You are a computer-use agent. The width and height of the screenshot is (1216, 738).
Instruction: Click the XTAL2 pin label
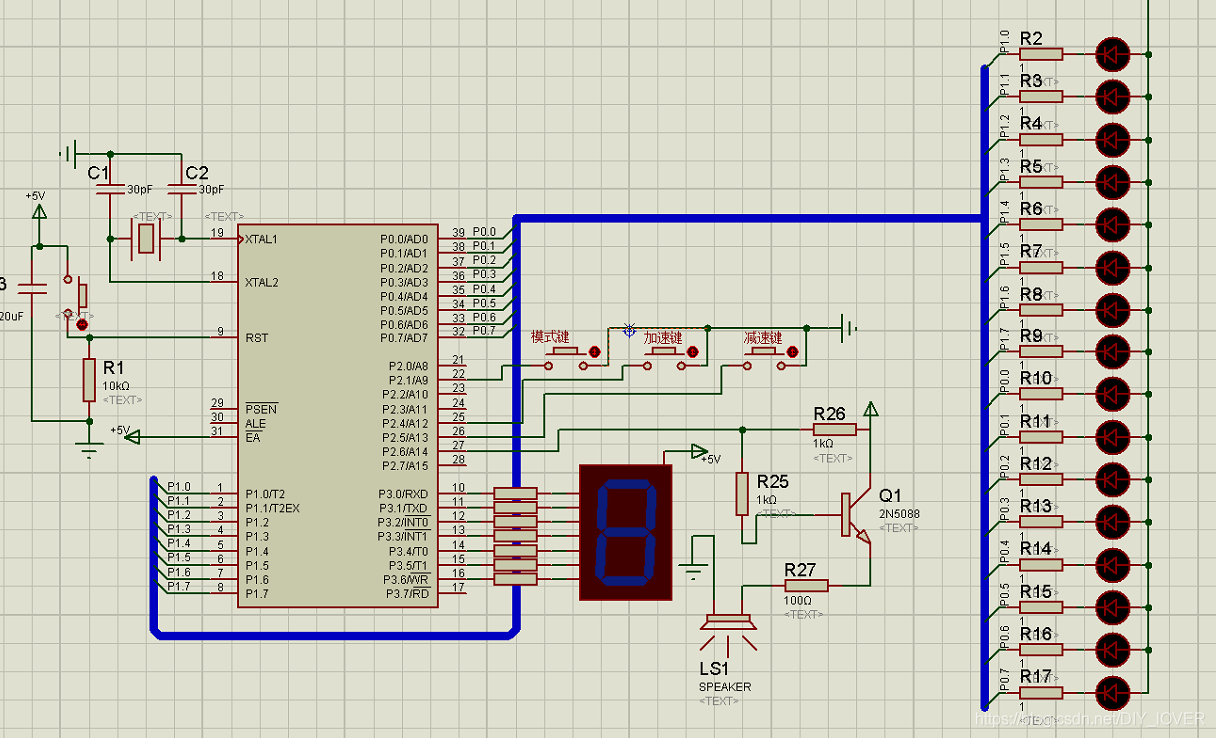261,282
